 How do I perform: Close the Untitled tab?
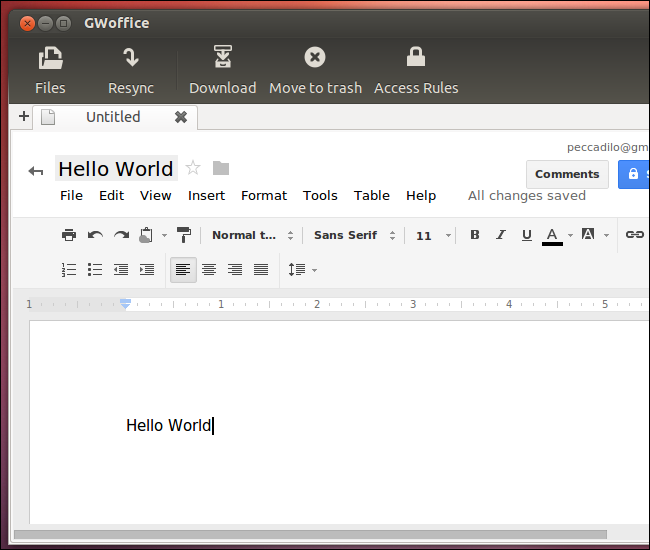coord(181,117)
